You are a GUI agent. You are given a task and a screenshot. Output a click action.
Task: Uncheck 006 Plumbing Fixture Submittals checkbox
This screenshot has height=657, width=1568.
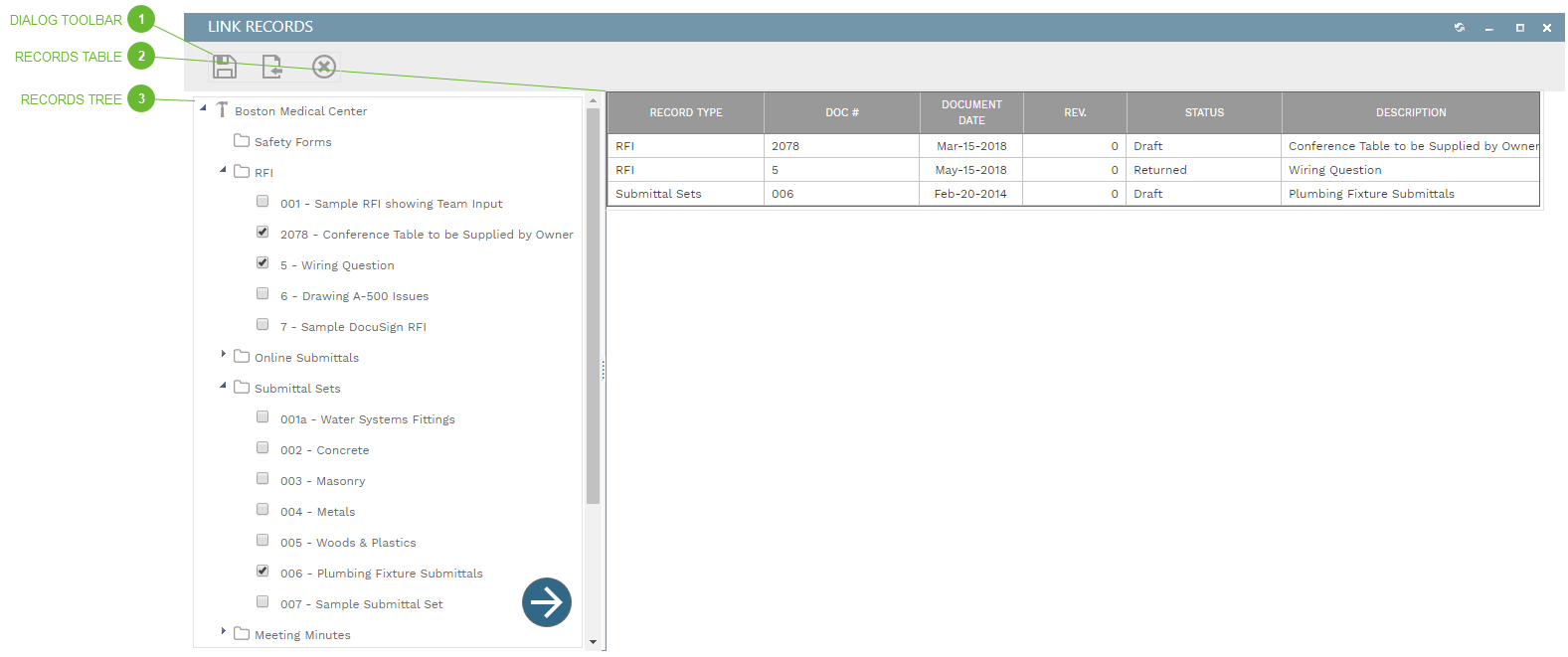[x=262, y=571]
